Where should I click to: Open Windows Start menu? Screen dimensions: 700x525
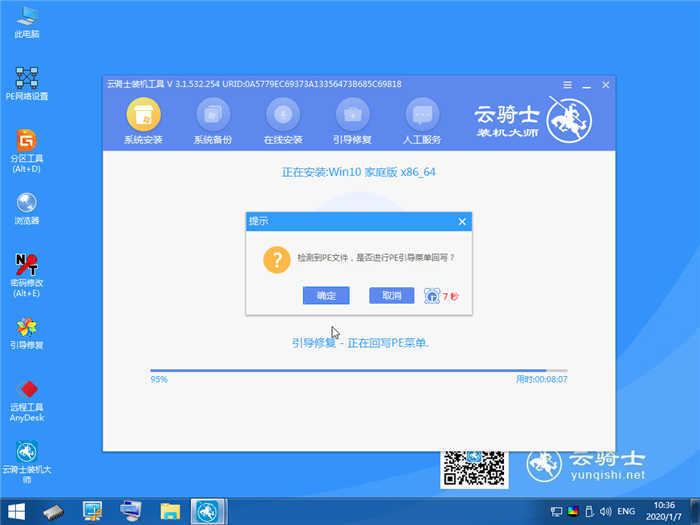click(x=17, y=512)
